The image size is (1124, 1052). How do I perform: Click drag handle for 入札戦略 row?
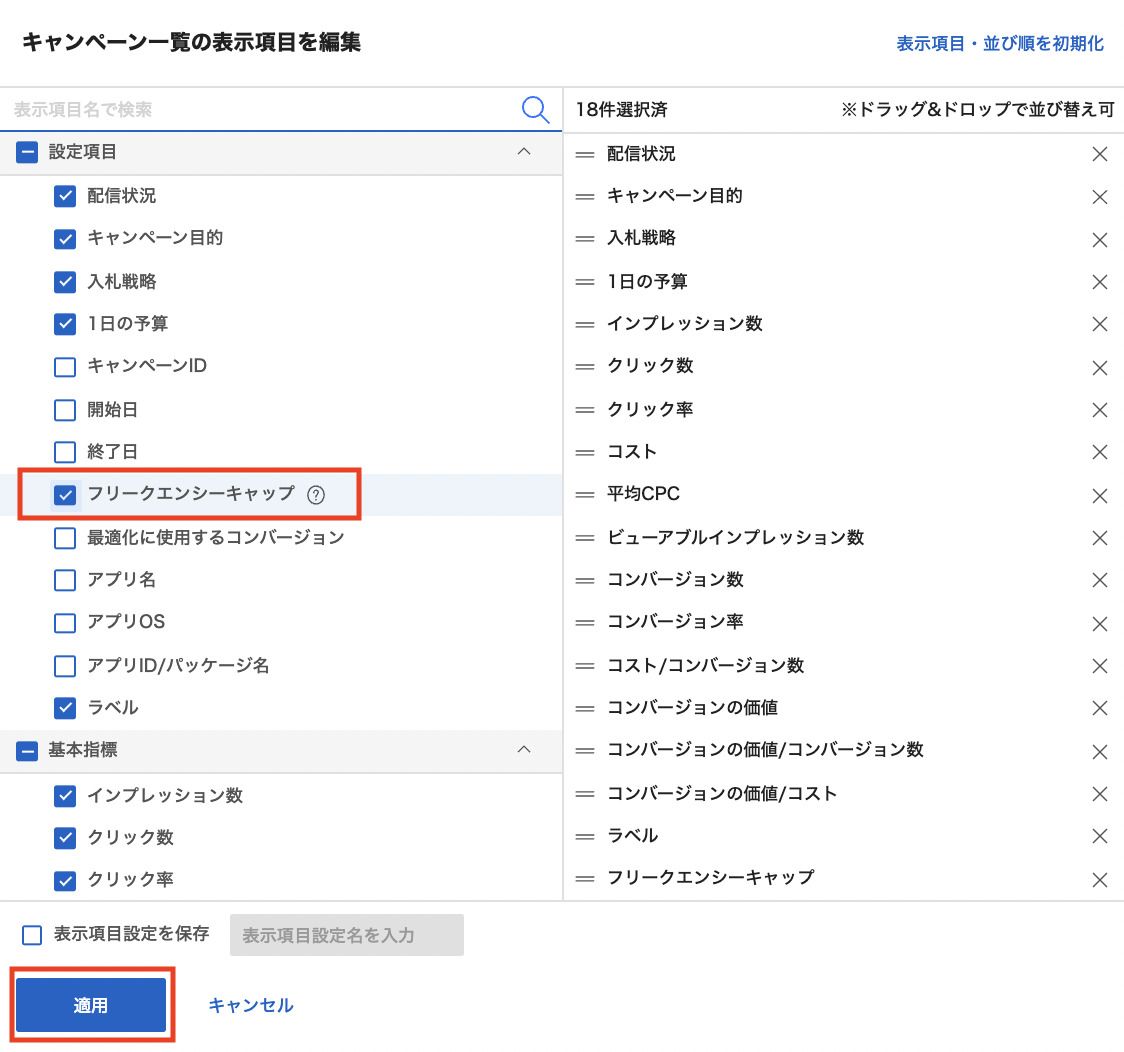[x=585, y=239]
